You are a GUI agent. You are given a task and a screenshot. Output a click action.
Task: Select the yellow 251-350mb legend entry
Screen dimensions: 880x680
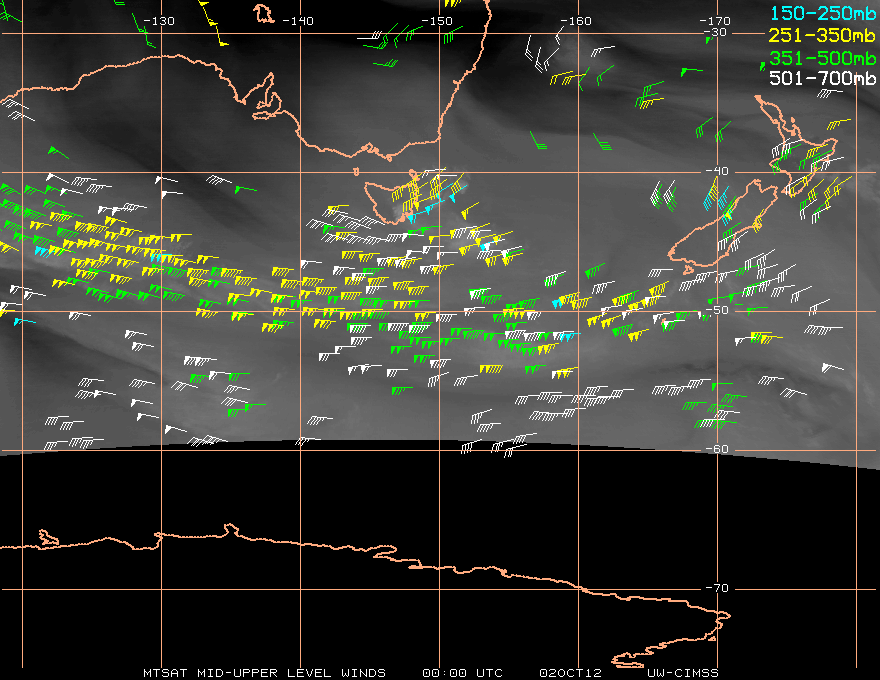pyautogui.click(x=819, y=34)
